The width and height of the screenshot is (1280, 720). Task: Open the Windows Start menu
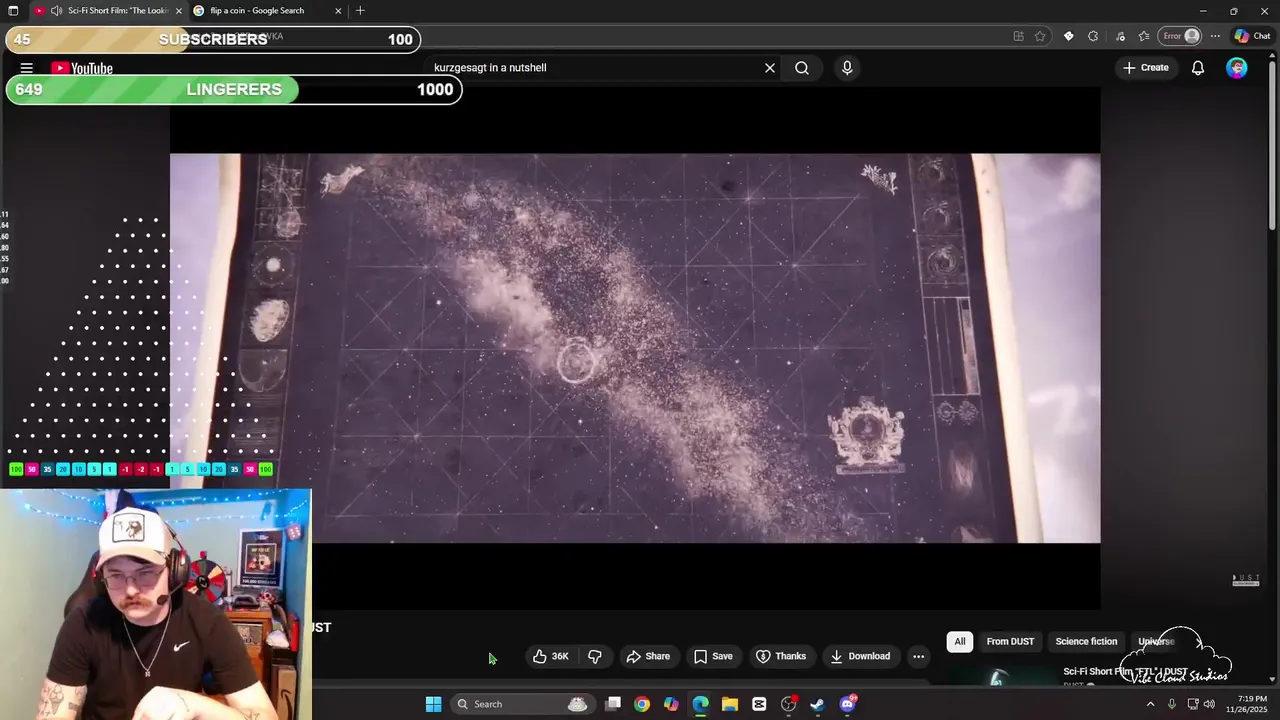pyautogui.click(x=433, y=704)
